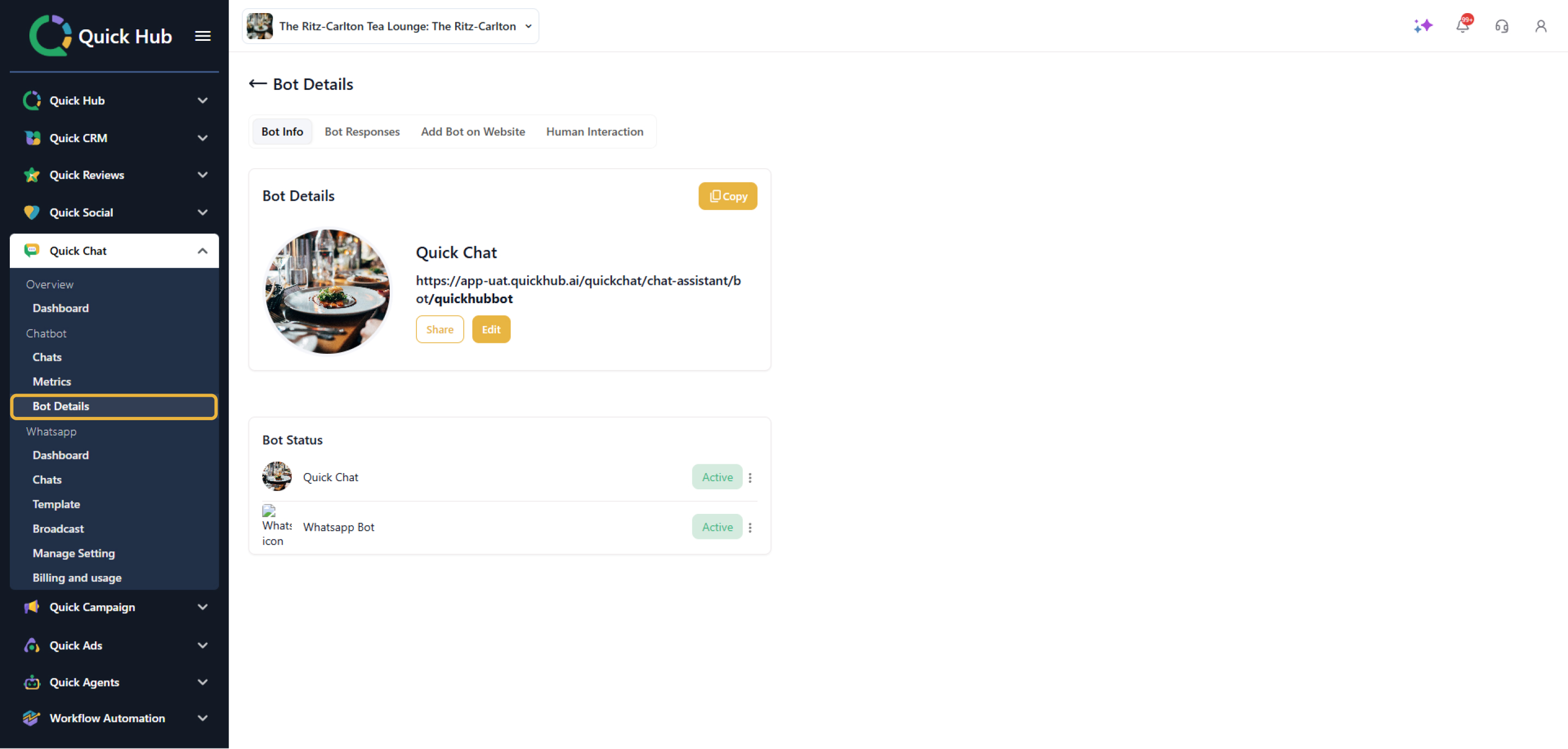The width and height of the screenshot is (1568, 749).
Task: Open the support headset icon
Action: (x=1501, y=26)
